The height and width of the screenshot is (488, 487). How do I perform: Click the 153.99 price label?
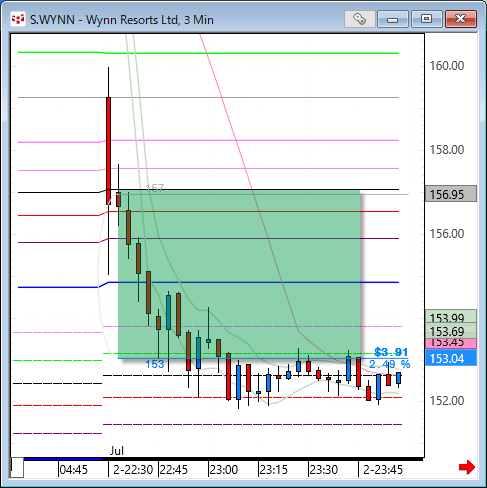click(x=451, y=316)
